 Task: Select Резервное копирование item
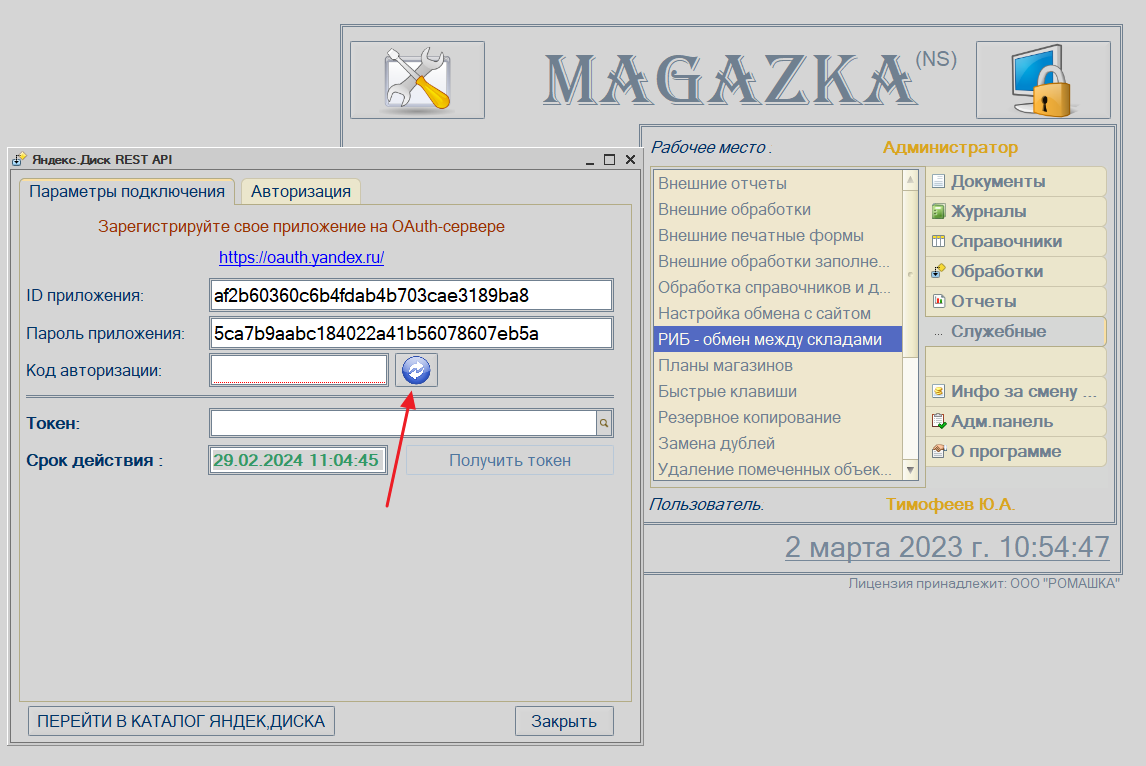coord(778,417)
